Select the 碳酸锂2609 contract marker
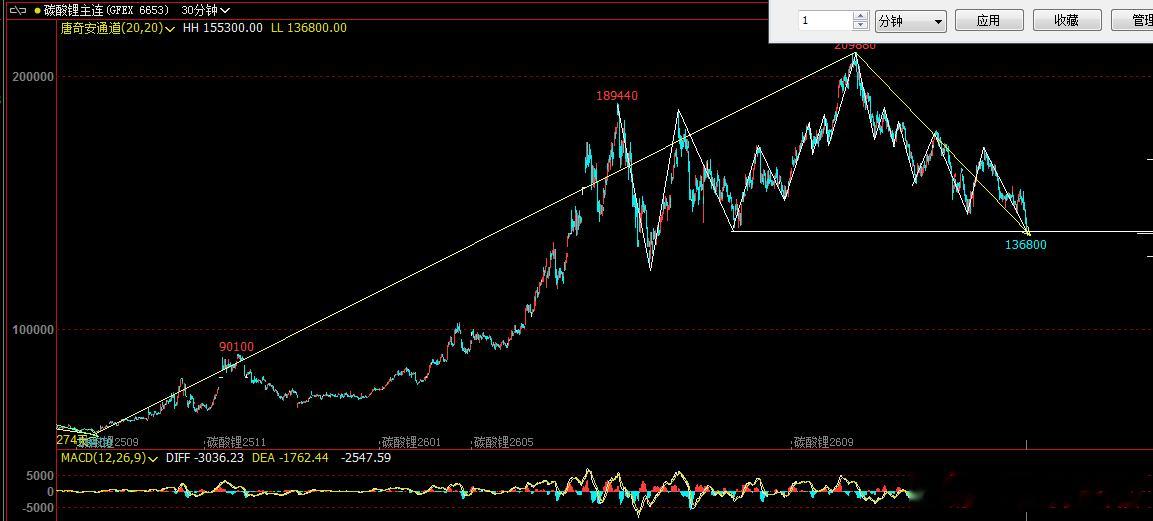The image size is (1153, 521). click(823, 442)
